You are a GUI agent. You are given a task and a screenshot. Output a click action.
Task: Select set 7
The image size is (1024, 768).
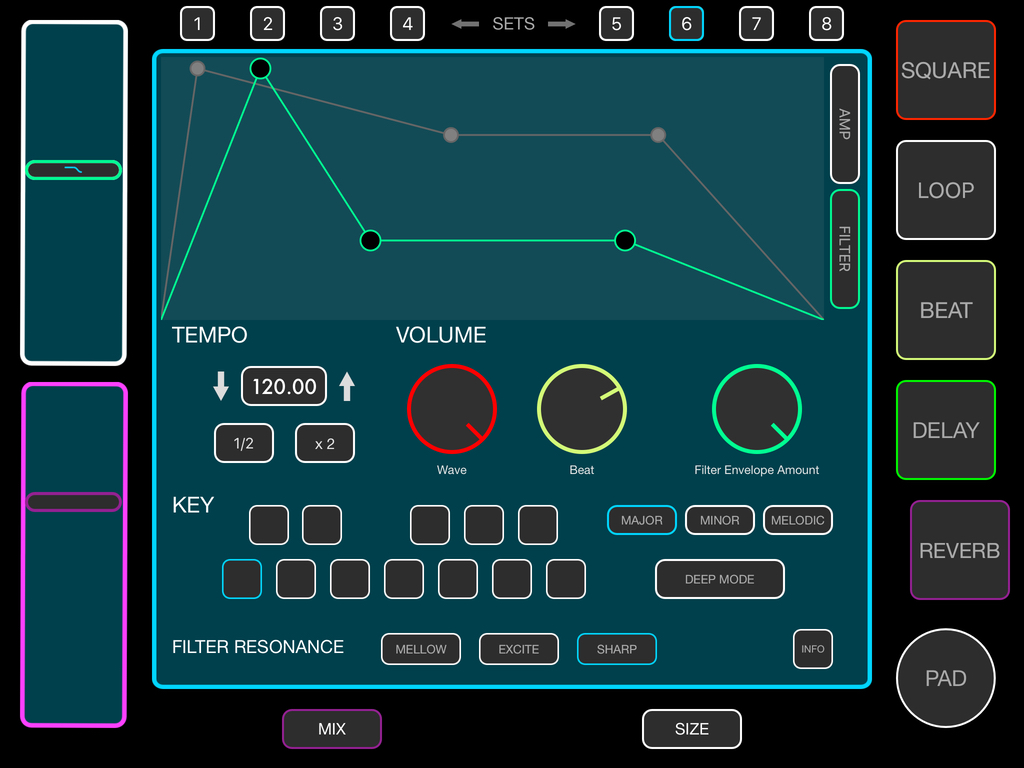(x=756, y=24)
